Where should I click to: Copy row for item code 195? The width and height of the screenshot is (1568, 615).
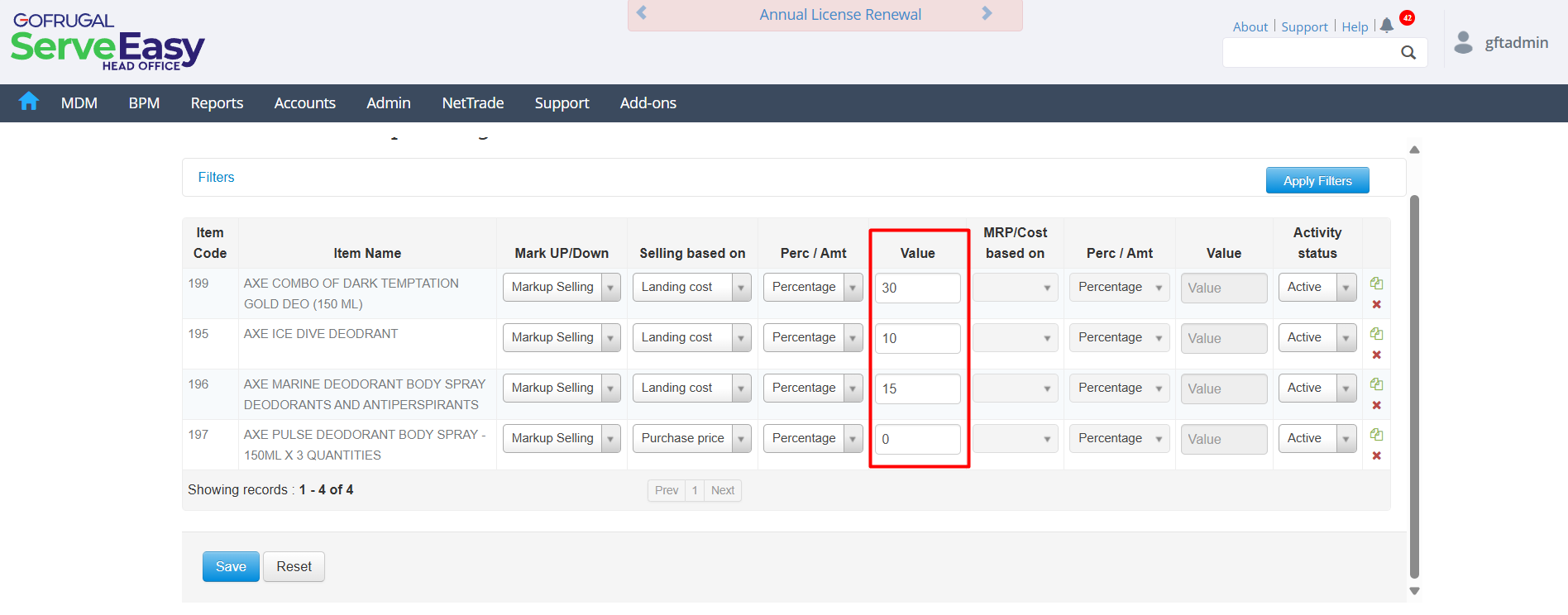click(x=1376, y=334)
